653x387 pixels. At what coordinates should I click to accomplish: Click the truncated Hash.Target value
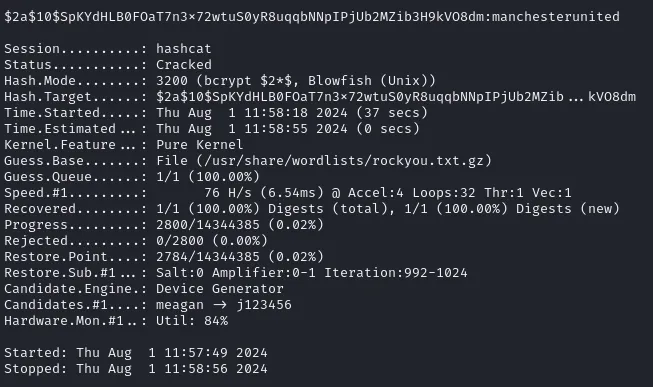[x=396, y=97]
